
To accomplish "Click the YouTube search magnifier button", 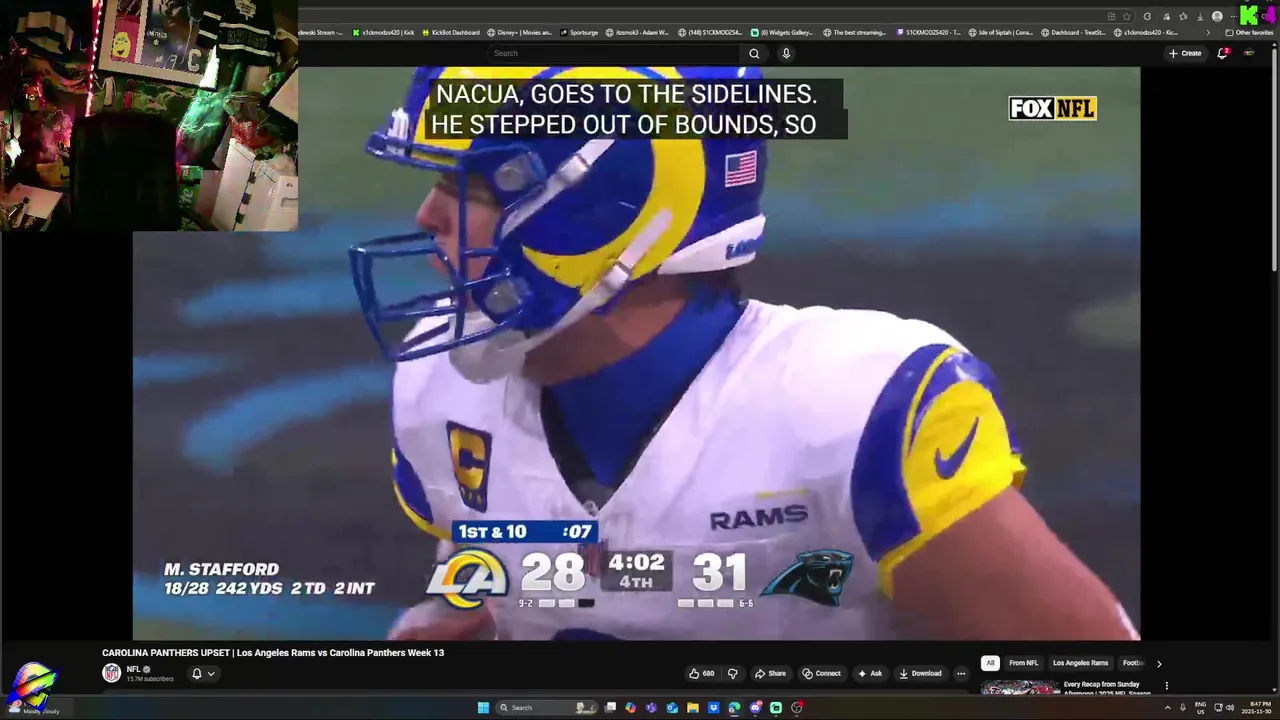I will [x=754, y=53].
